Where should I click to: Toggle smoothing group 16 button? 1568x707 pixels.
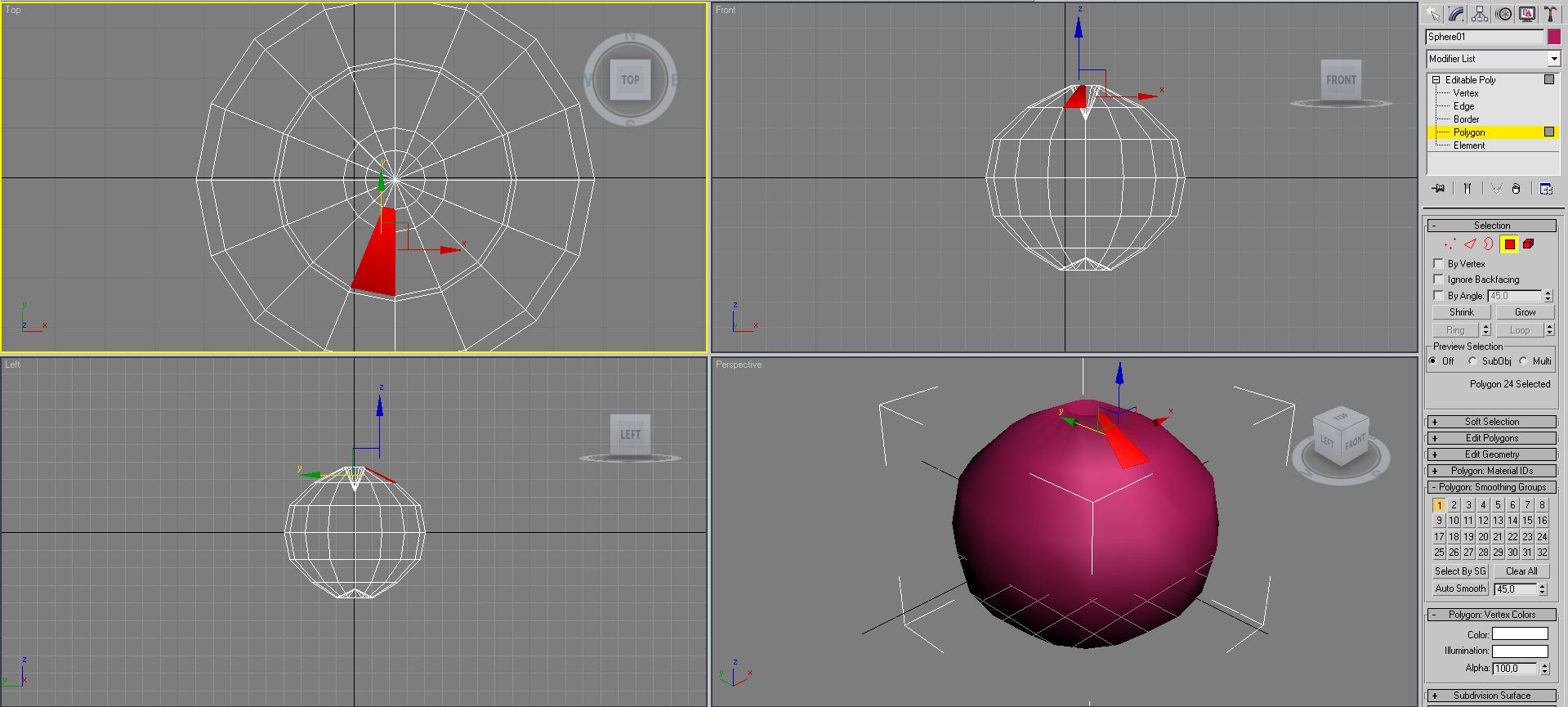click(1542, 521)
